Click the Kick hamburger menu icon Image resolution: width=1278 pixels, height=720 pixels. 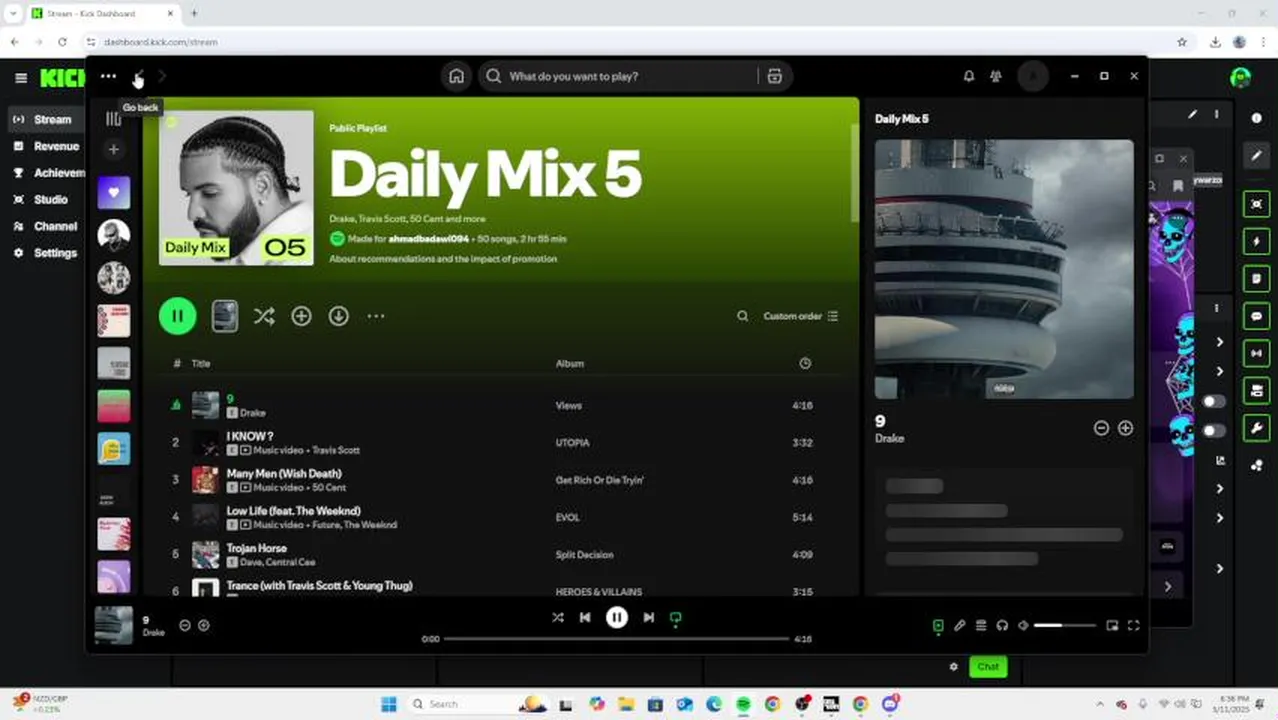tap(21, 77)
